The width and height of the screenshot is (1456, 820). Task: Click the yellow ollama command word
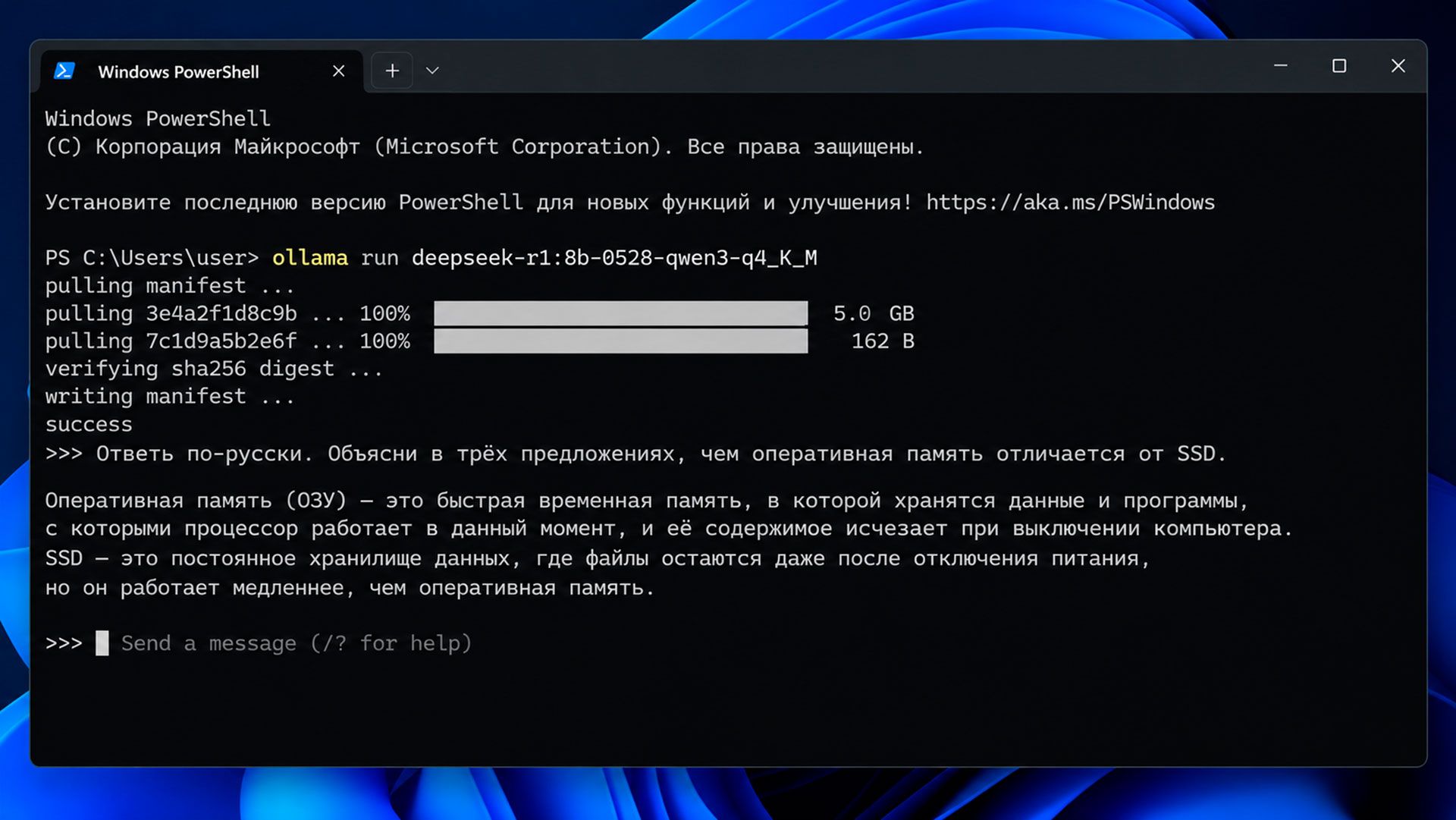pos(310,258)
